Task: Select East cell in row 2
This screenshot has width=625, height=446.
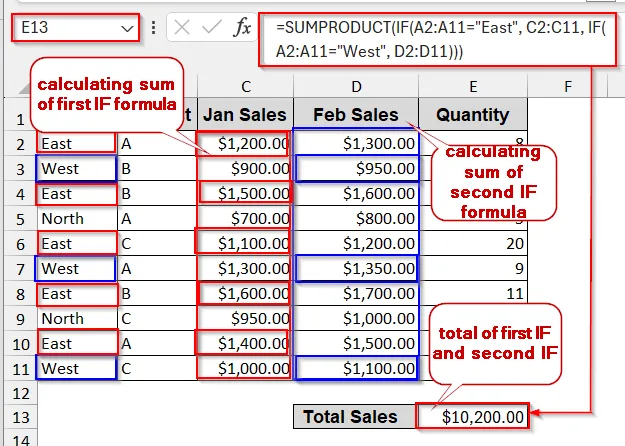Action: click(x=77, y=143)
